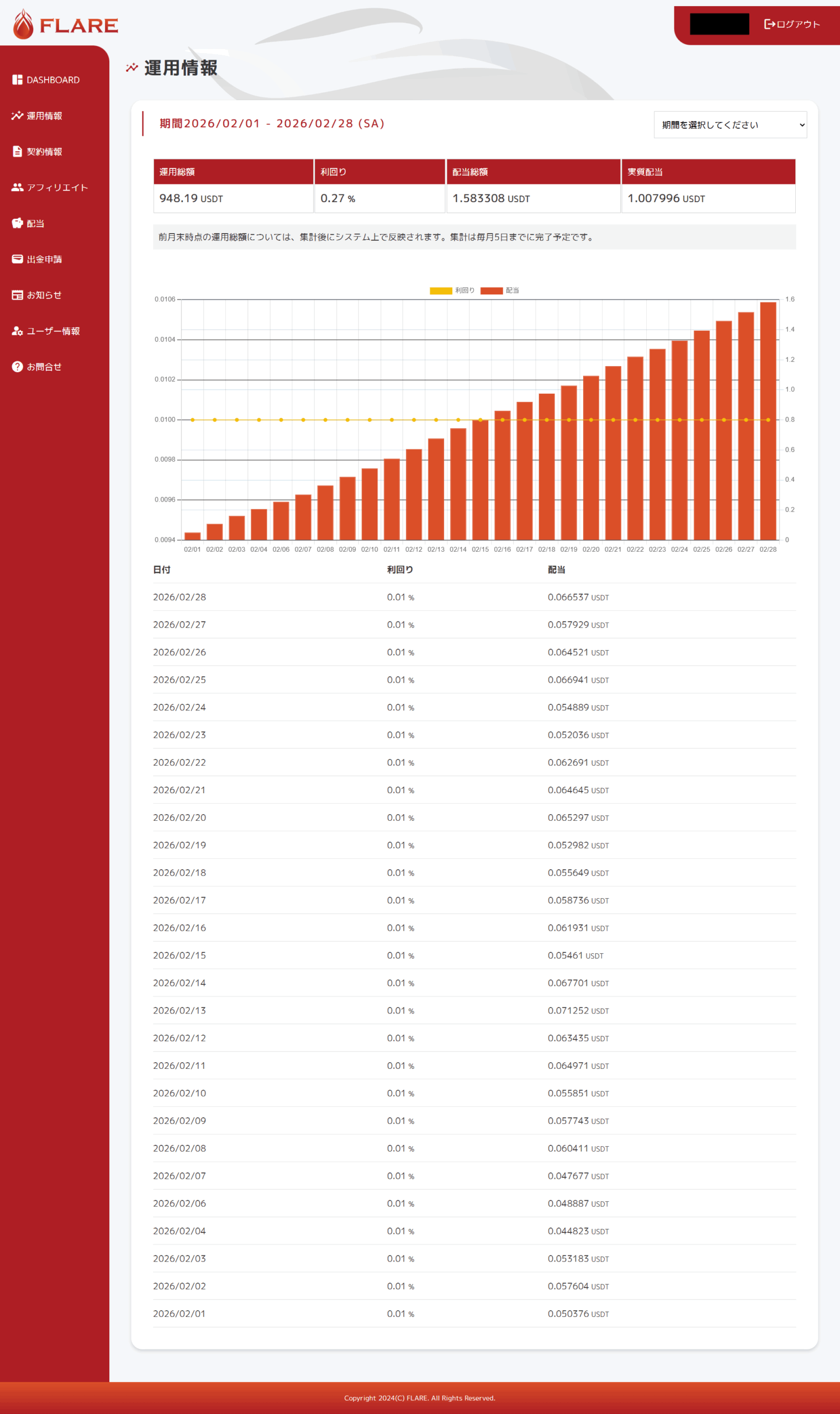This screenshot has height=1414, width=840.
Task: Click the お問合せ question mark icon
Action: 18,367
